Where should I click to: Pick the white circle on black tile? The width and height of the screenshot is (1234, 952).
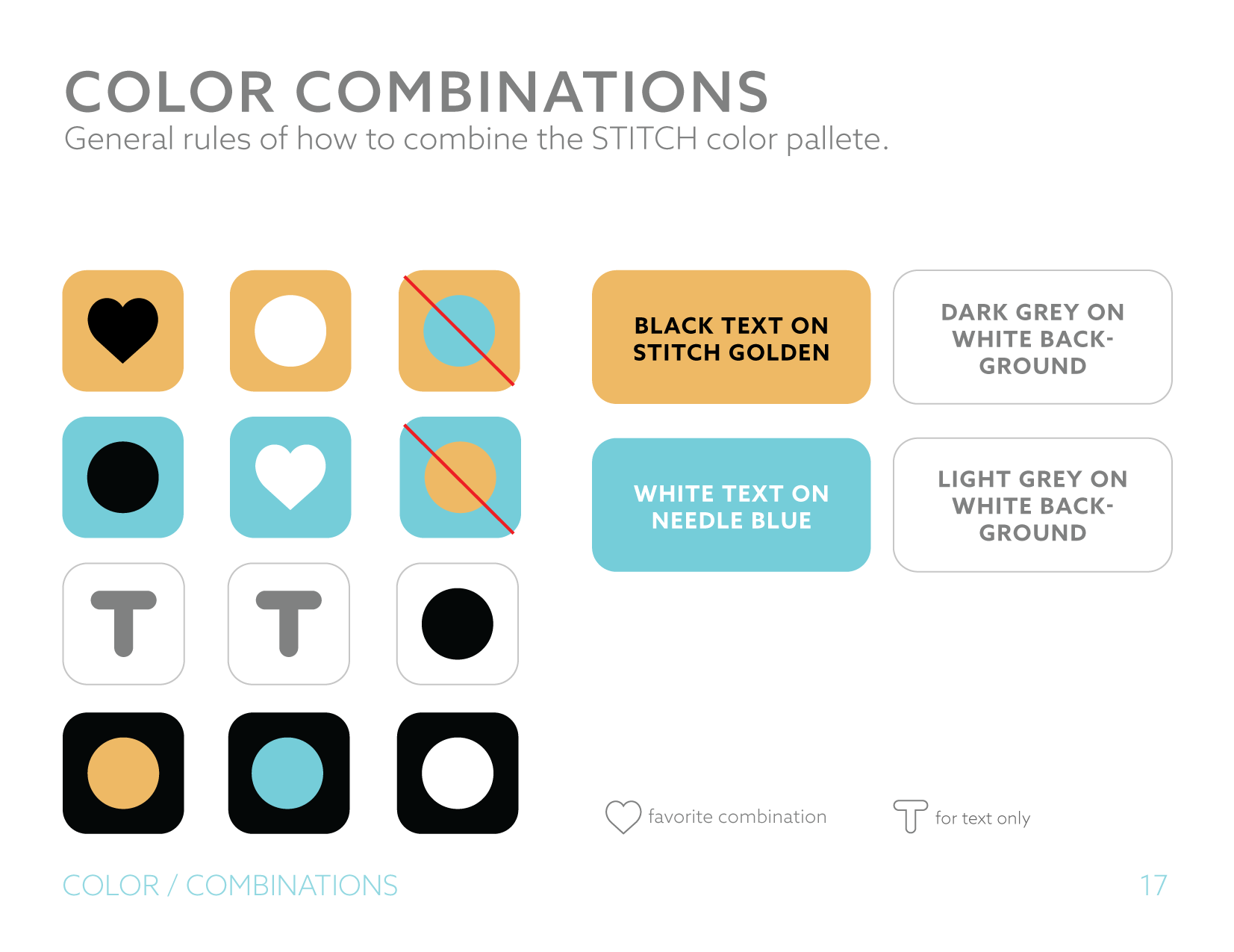point(458,773)
